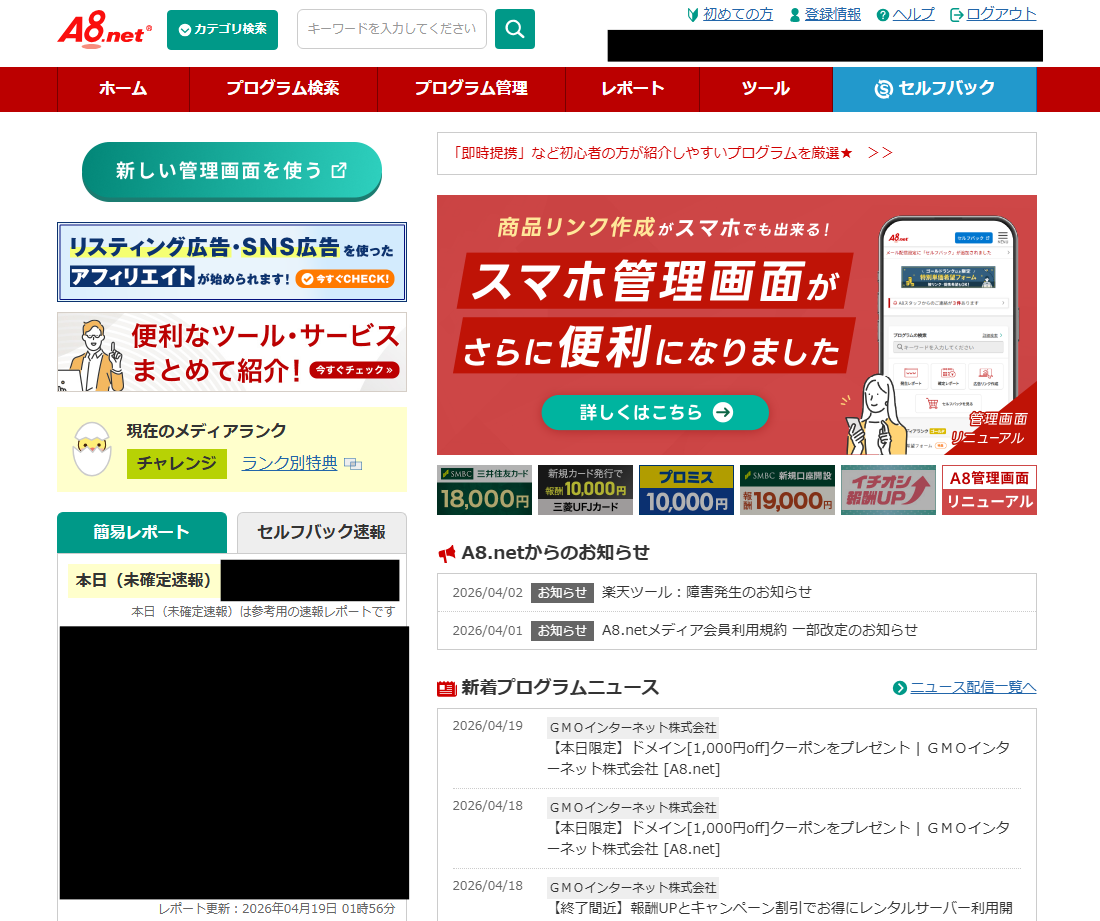Click the ログアウト link

pyautogui.click(x=1001, y=15)
